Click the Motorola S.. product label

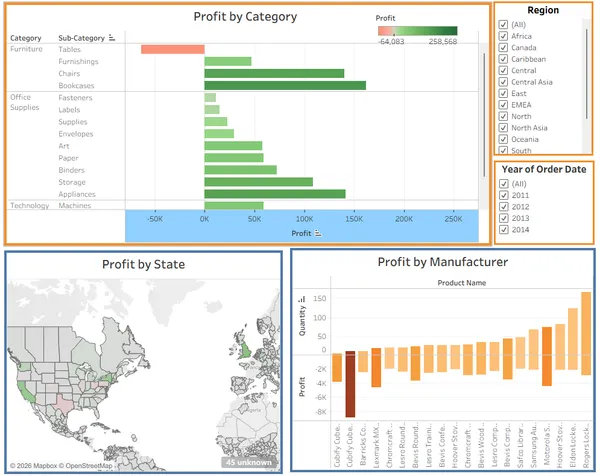pos(547,445)
